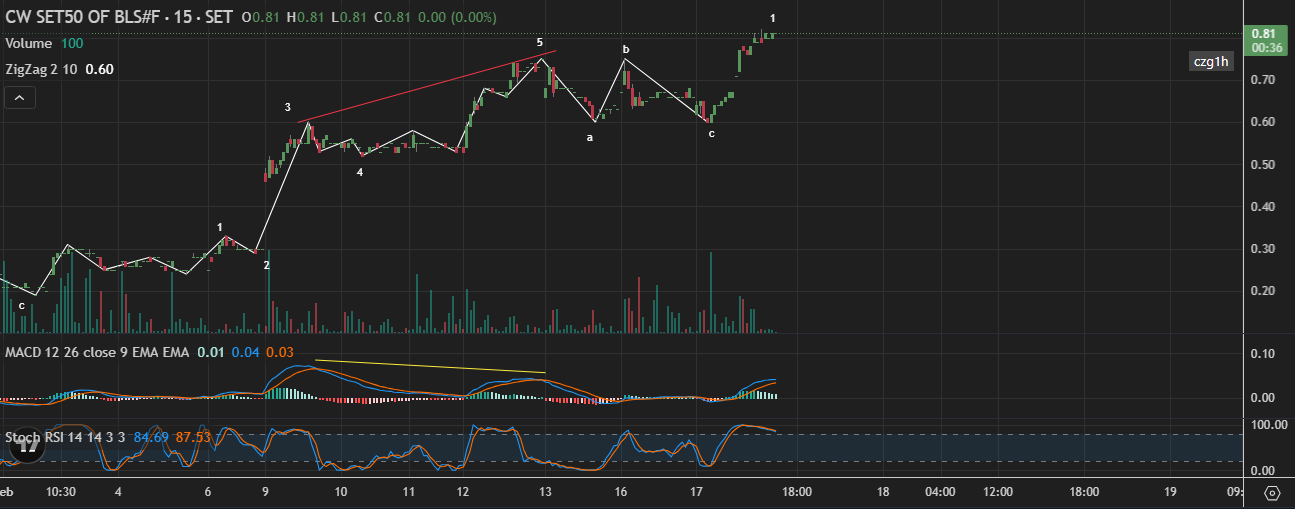Click the TradingView logo badge
Image resolution: width=1295 pixels, height=509 pixels.
tap(26, 446)
